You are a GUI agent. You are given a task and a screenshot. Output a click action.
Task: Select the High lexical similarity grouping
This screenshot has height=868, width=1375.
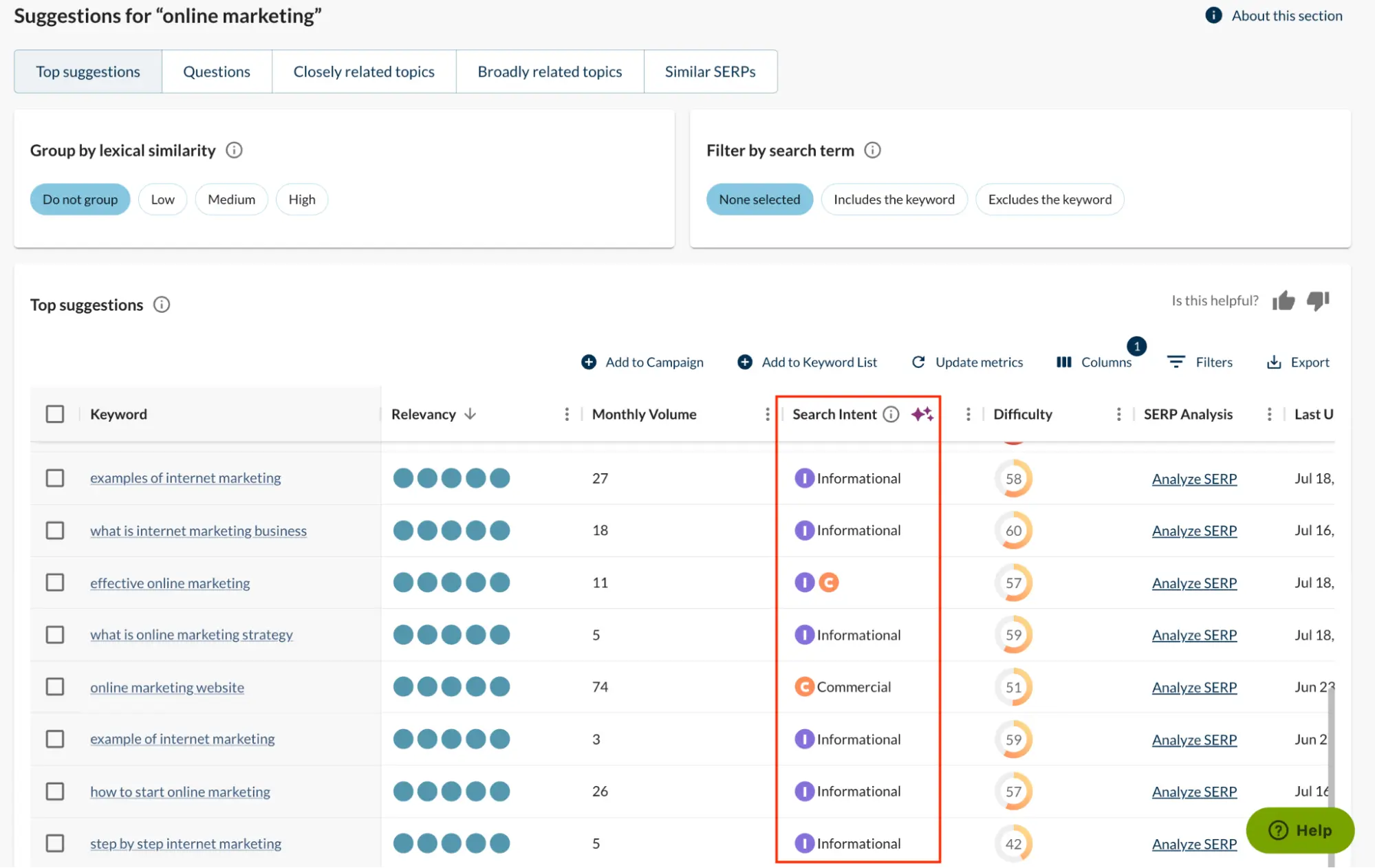click(x=301, y=199)
